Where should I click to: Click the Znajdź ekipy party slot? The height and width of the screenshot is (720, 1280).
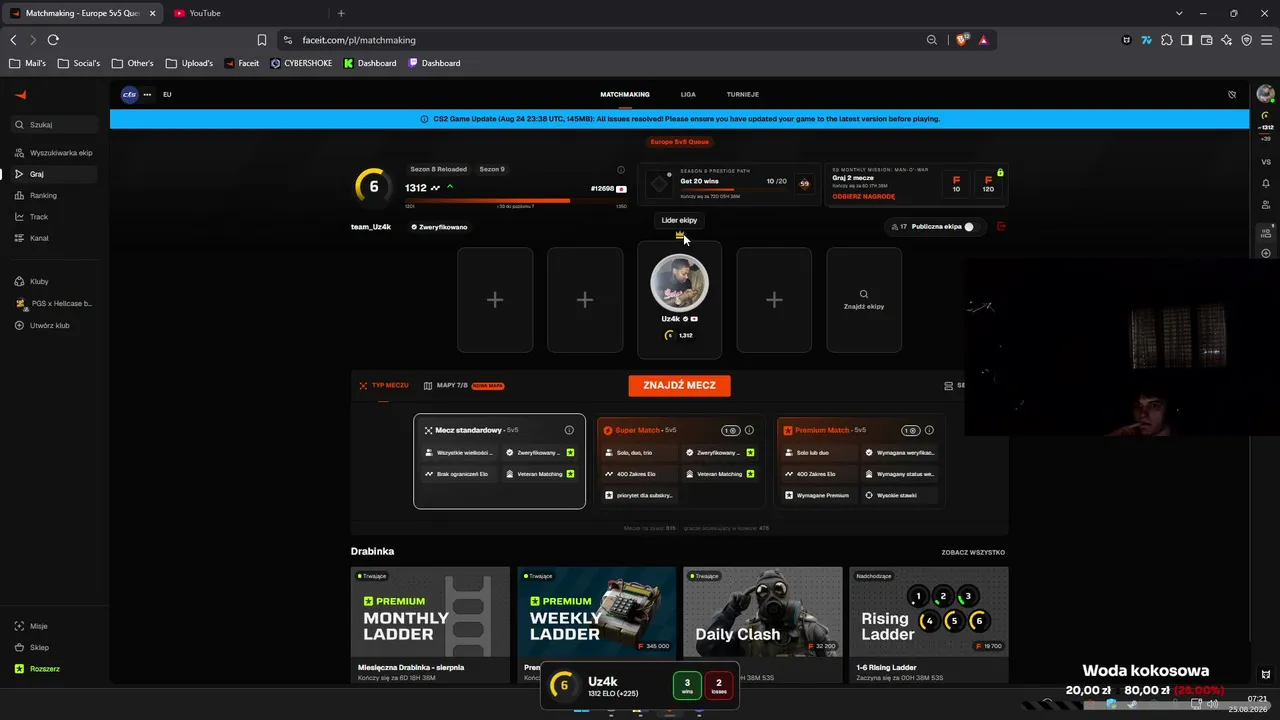click(864, 300)
